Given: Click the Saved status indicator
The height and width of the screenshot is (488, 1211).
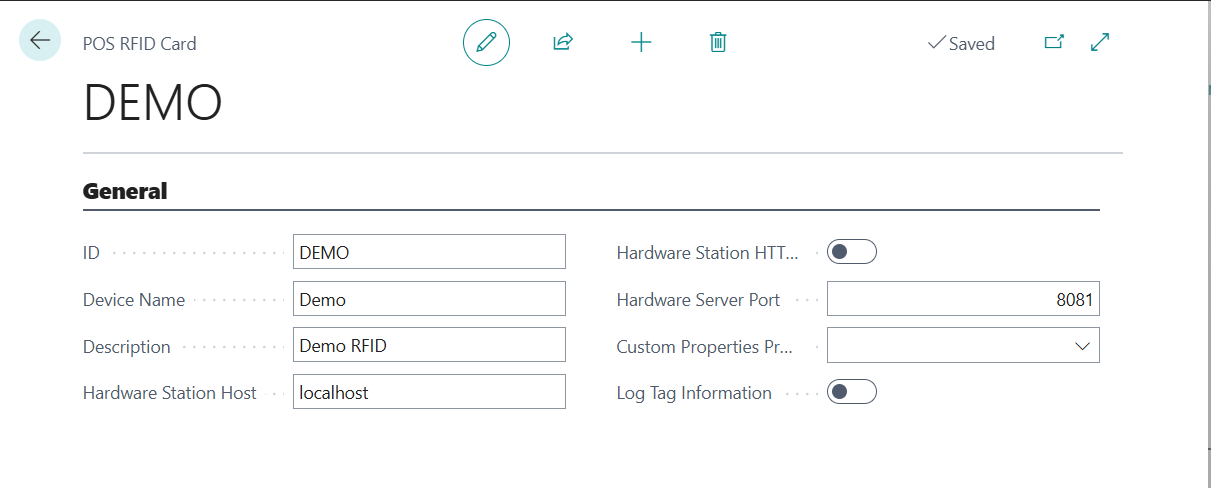Looking at the screenshot, I should (x=961, y=43).
